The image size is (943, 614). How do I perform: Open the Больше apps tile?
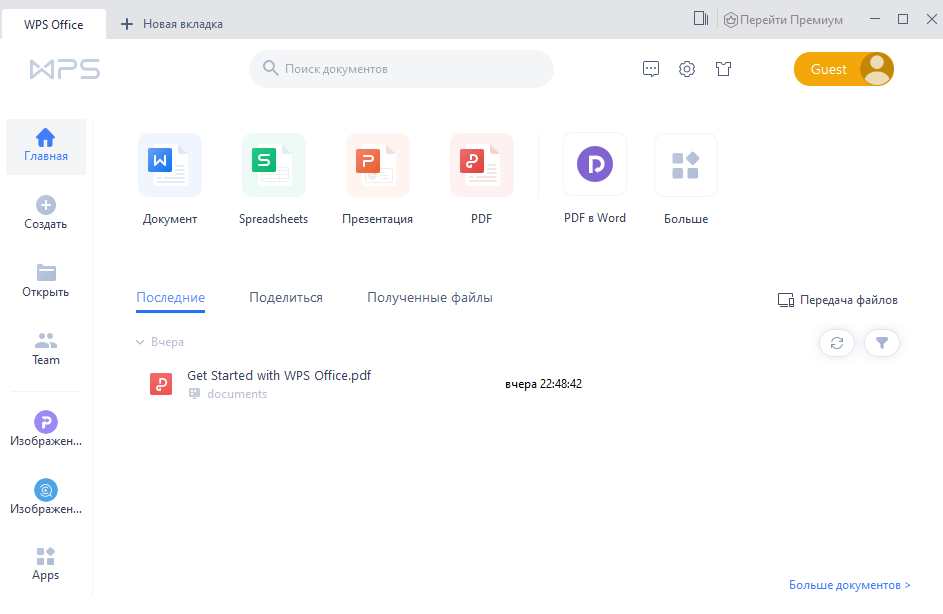[686, 165]
